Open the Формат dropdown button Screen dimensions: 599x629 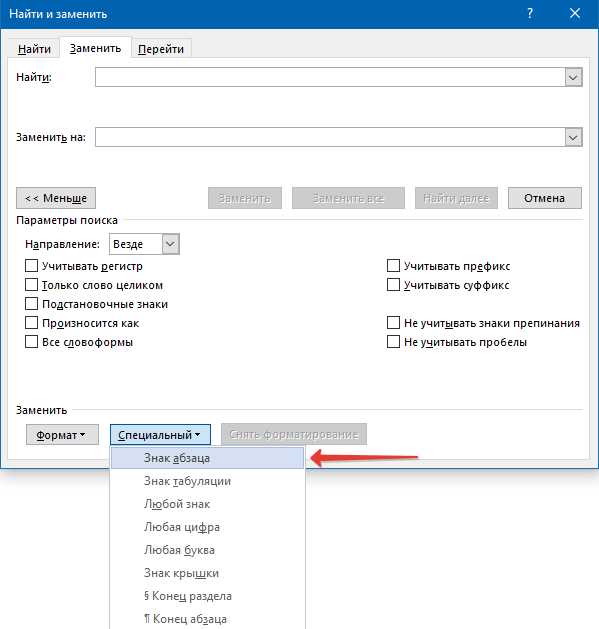click(62, 435)
